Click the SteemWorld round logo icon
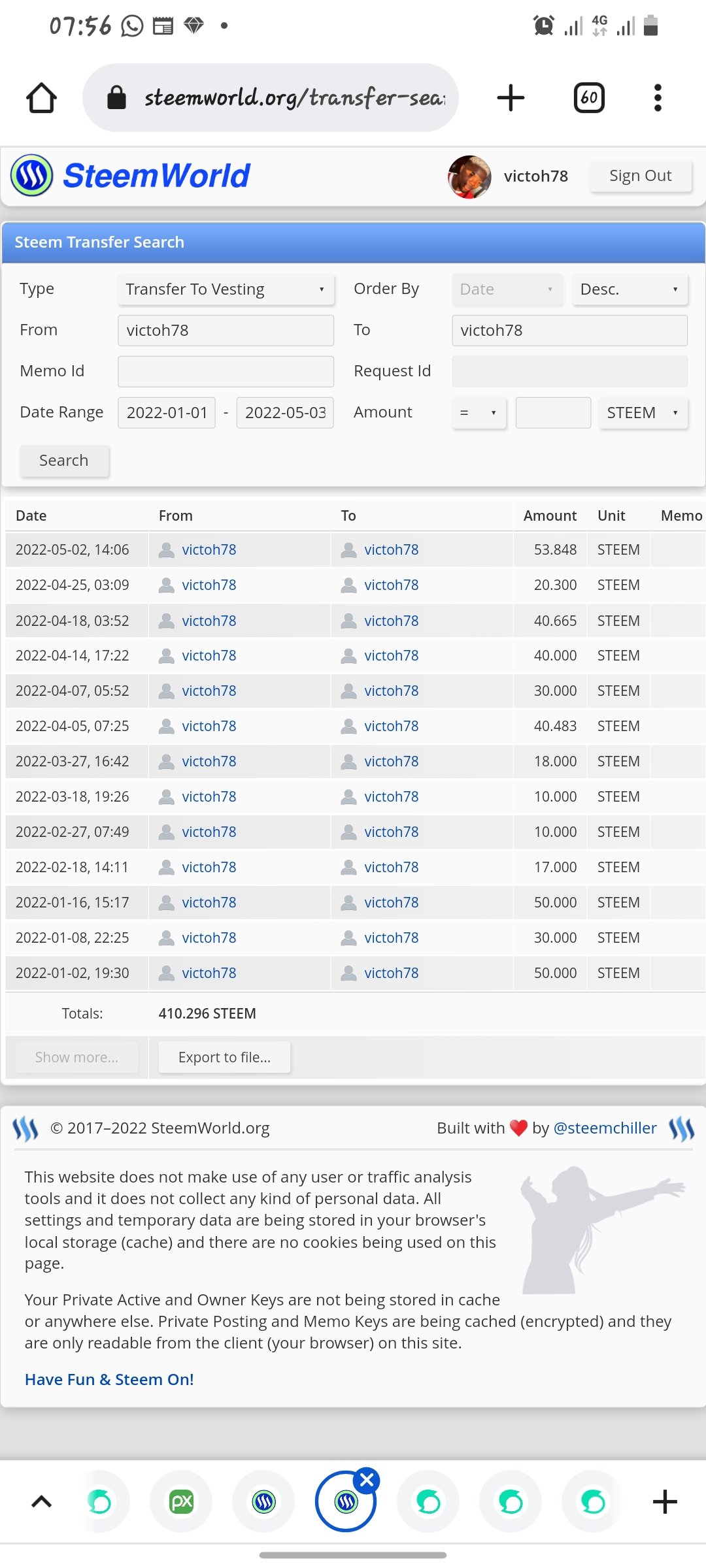This screenshot has width=706, height=1568. [32, 175]
